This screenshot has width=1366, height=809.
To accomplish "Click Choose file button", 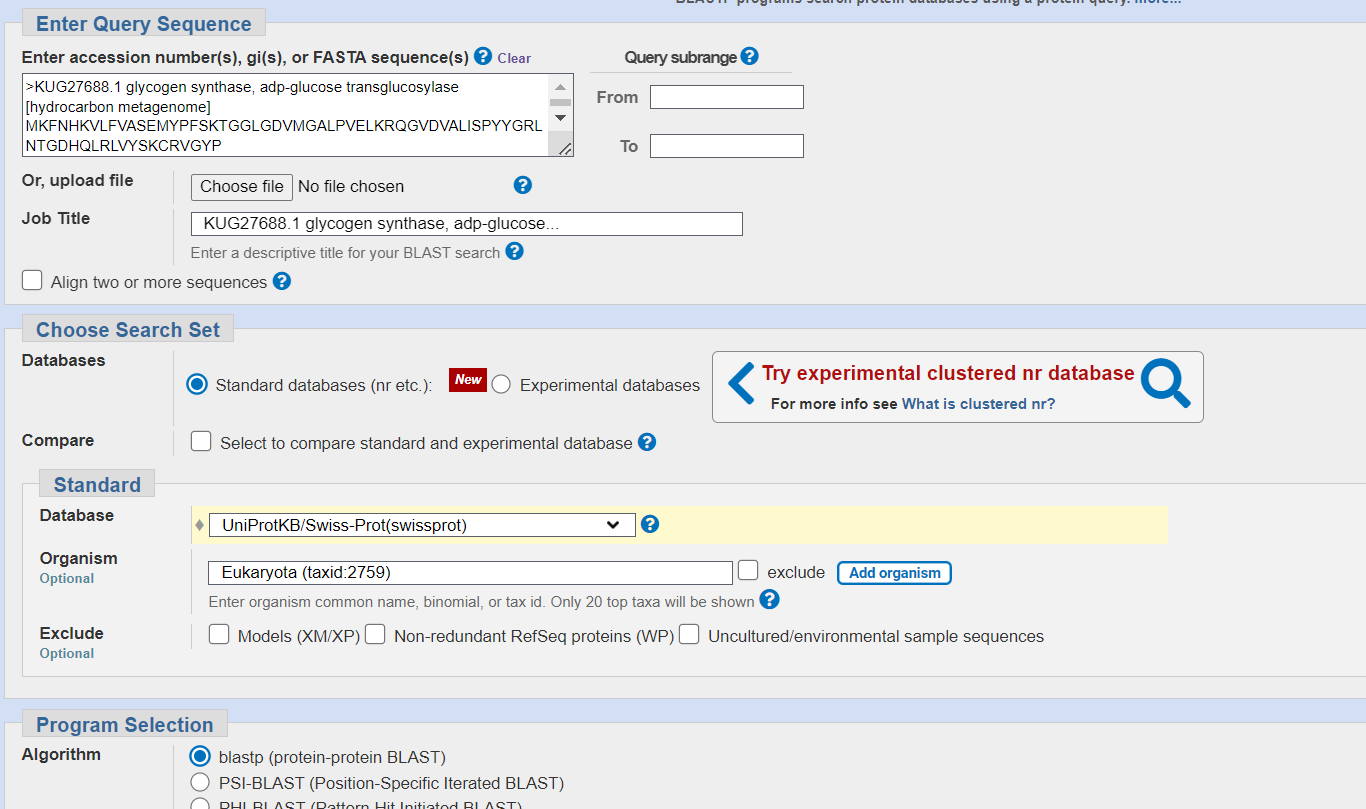I will (242, 186).
